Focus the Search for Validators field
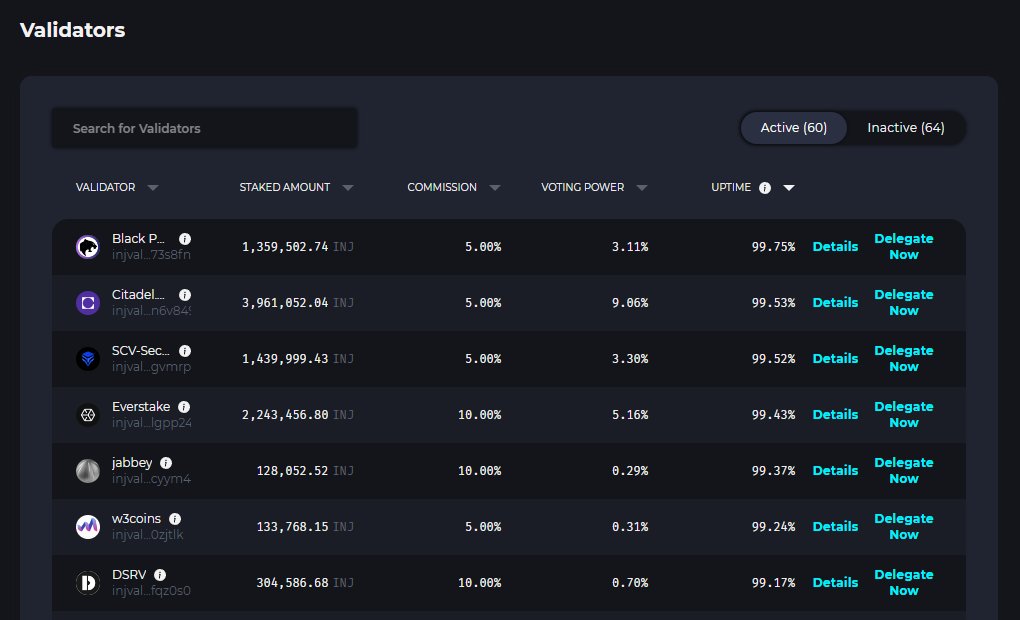This screenshot has height=620, width=1020. (x=204, y=128)
